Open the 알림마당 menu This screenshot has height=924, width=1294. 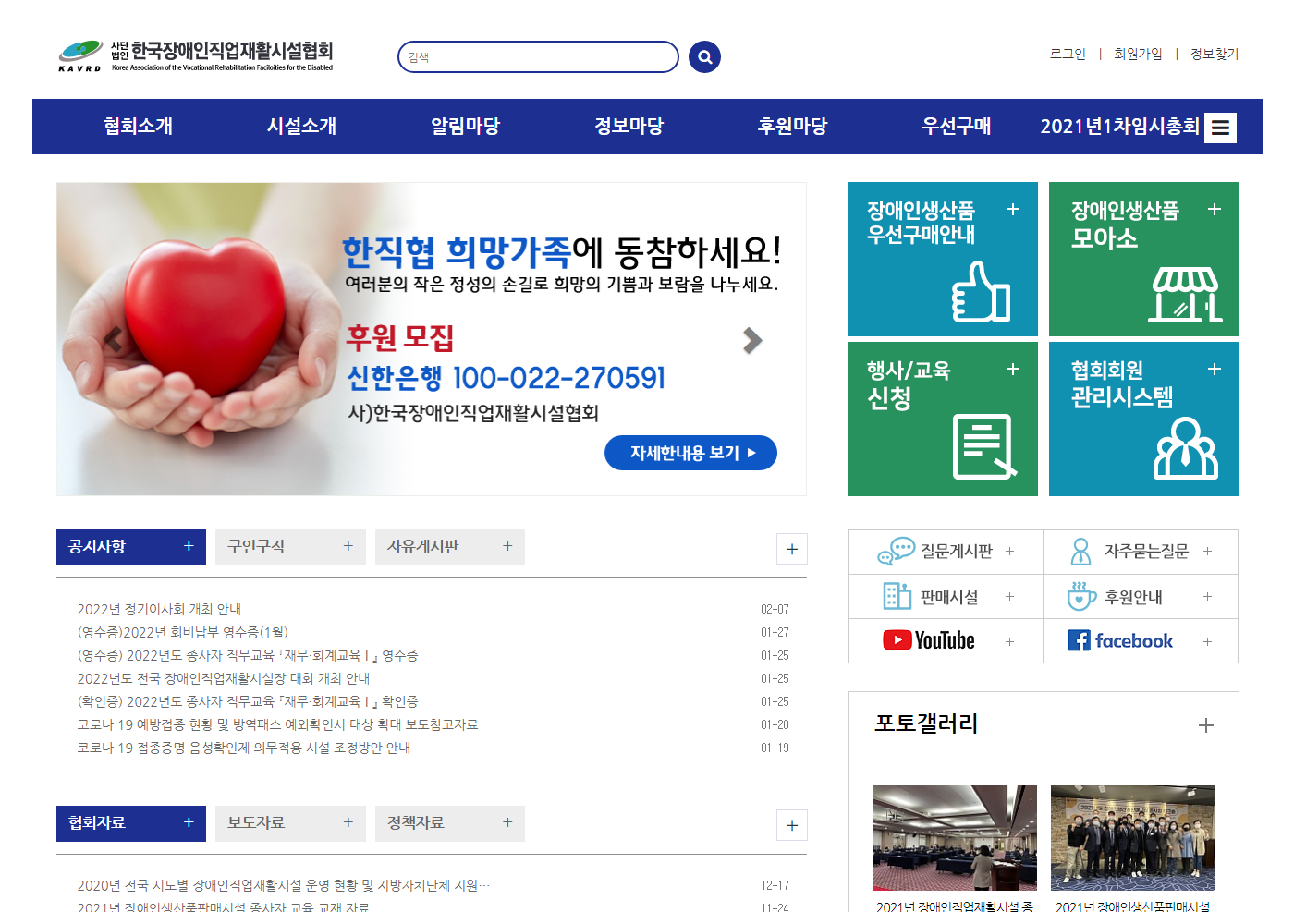[465, 127]
